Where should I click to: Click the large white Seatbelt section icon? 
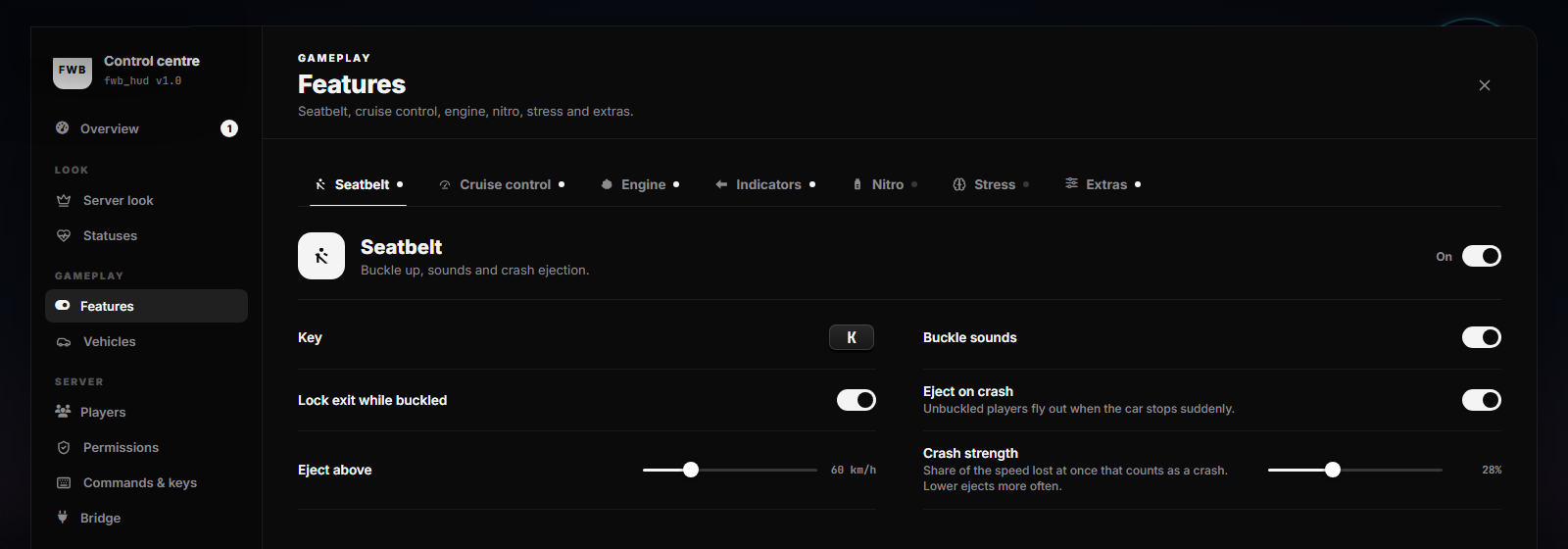(321, 256)
